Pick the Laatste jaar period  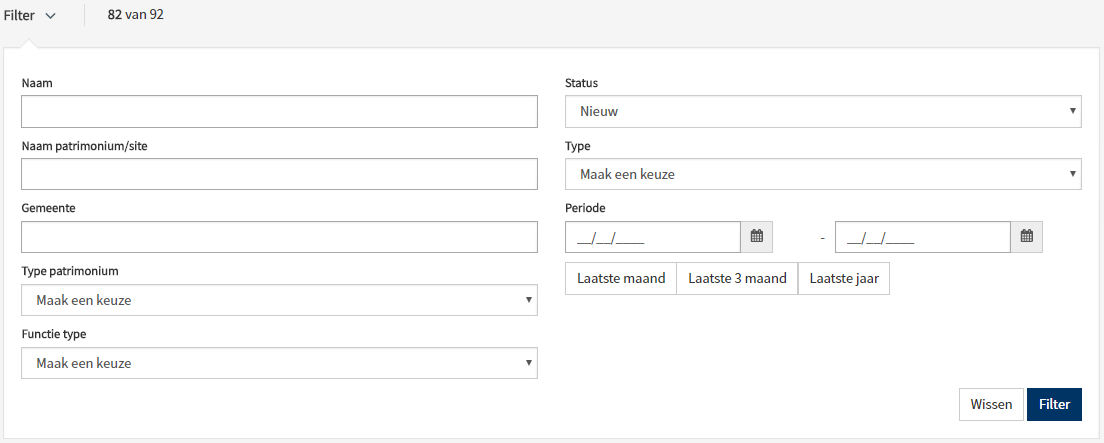[x=844, y=279]
